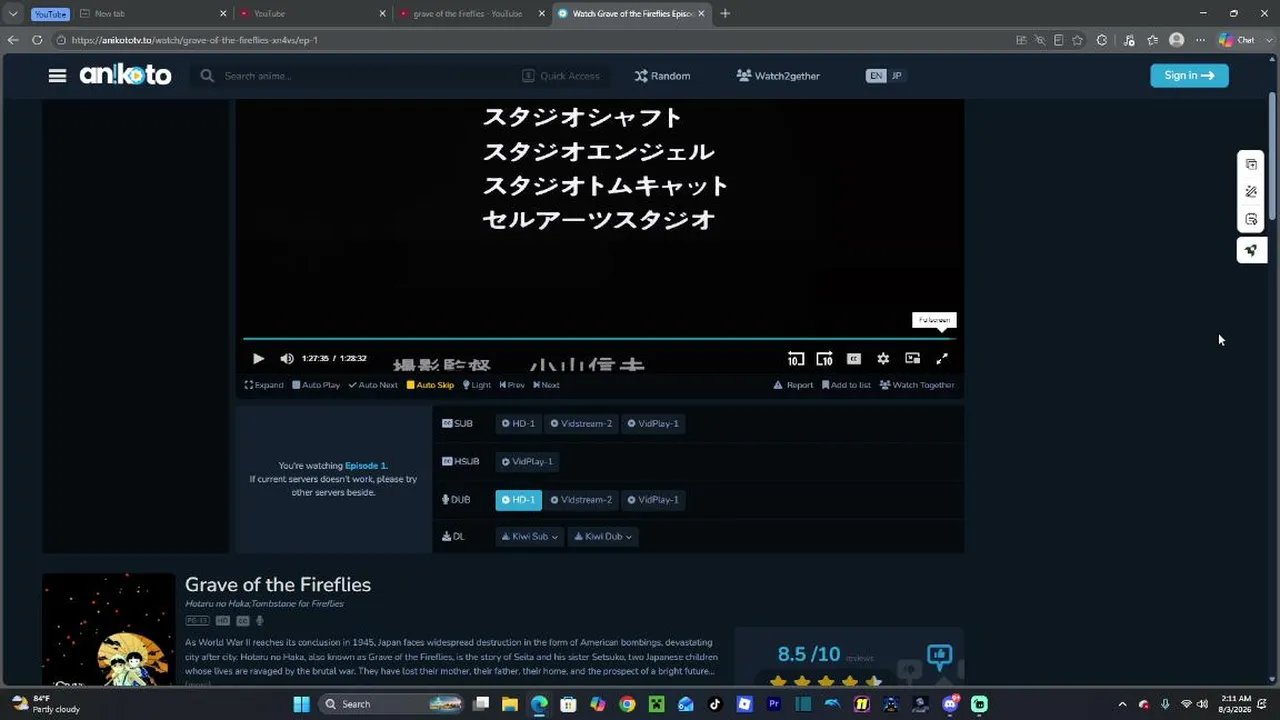Select SUB server Vidstream-2
Screen dimensions: 1280x720
581,424
